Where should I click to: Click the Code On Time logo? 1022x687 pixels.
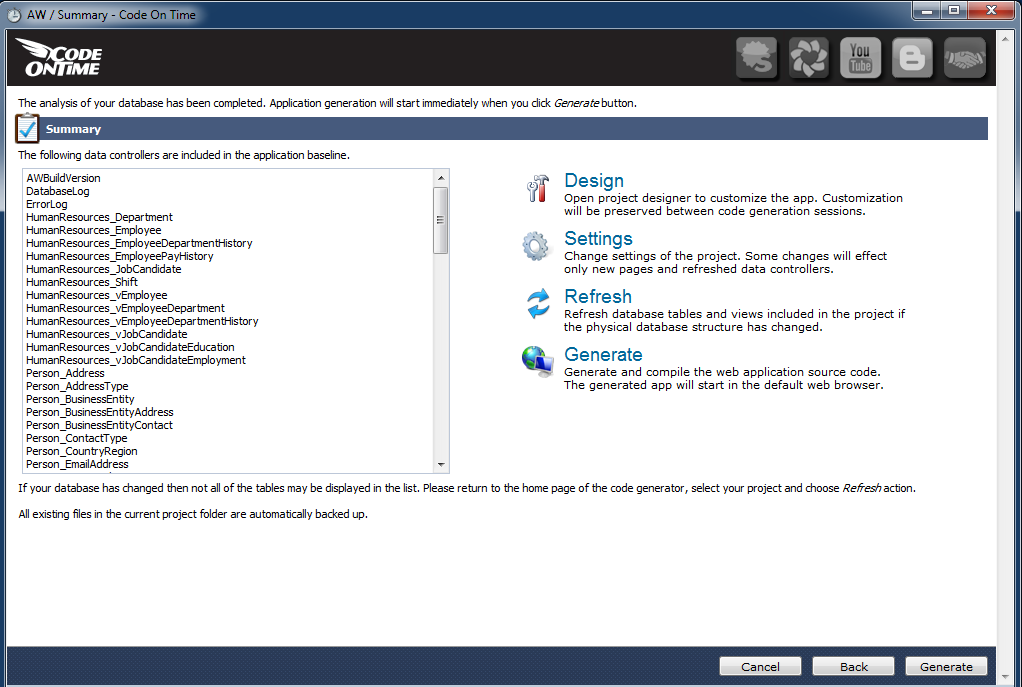[x=59, y=57]
